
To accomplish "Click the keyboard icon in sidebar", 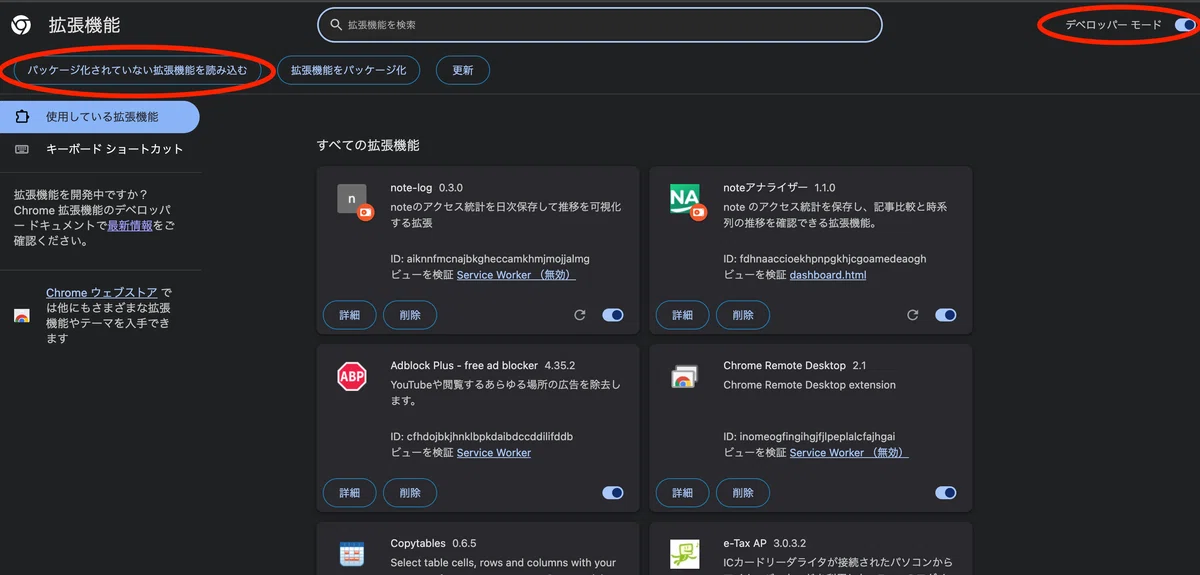I will [22, 149].
